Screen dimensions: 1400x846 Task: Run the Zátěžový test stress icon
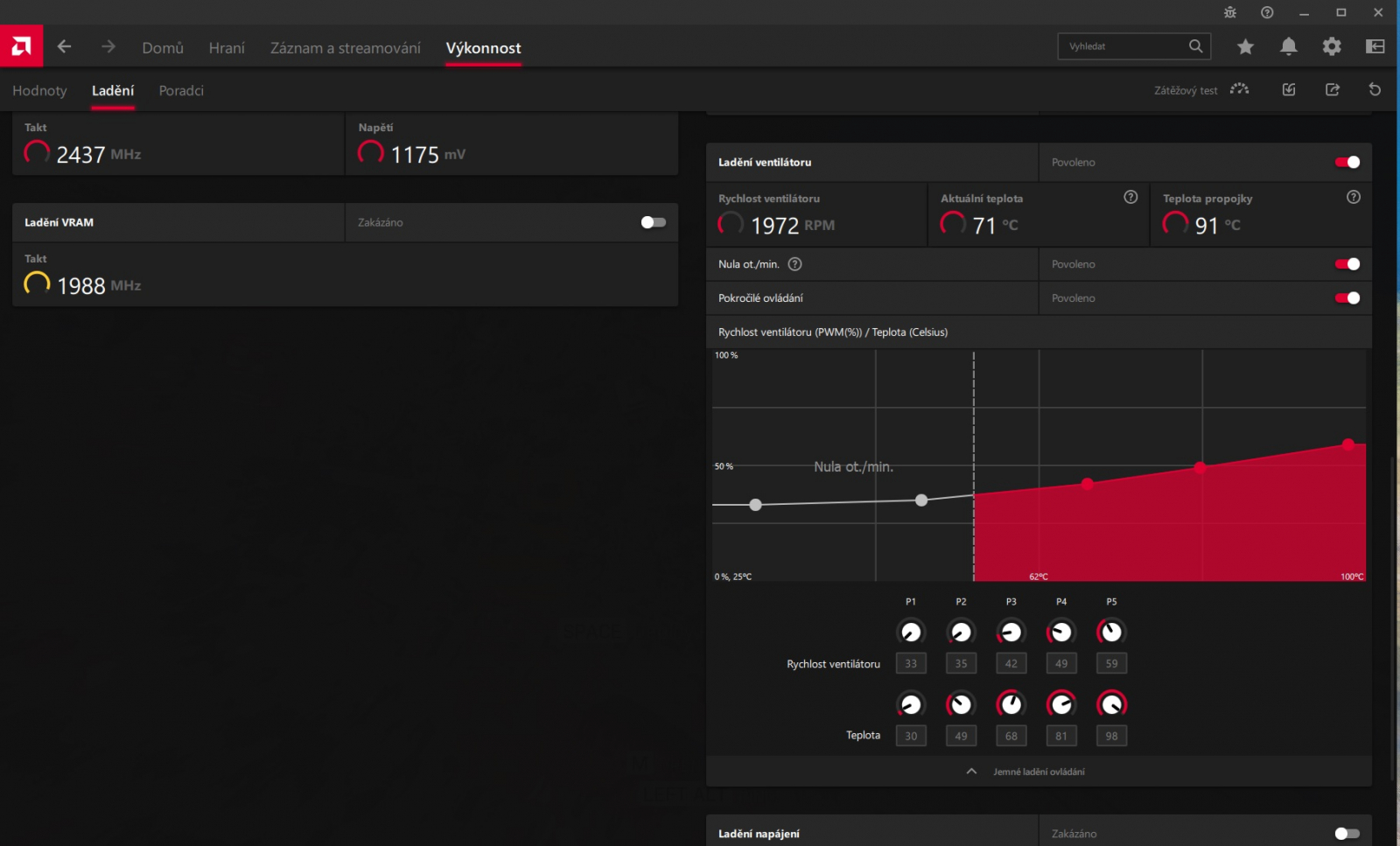pyautogui.click(x=1239, y=89)
